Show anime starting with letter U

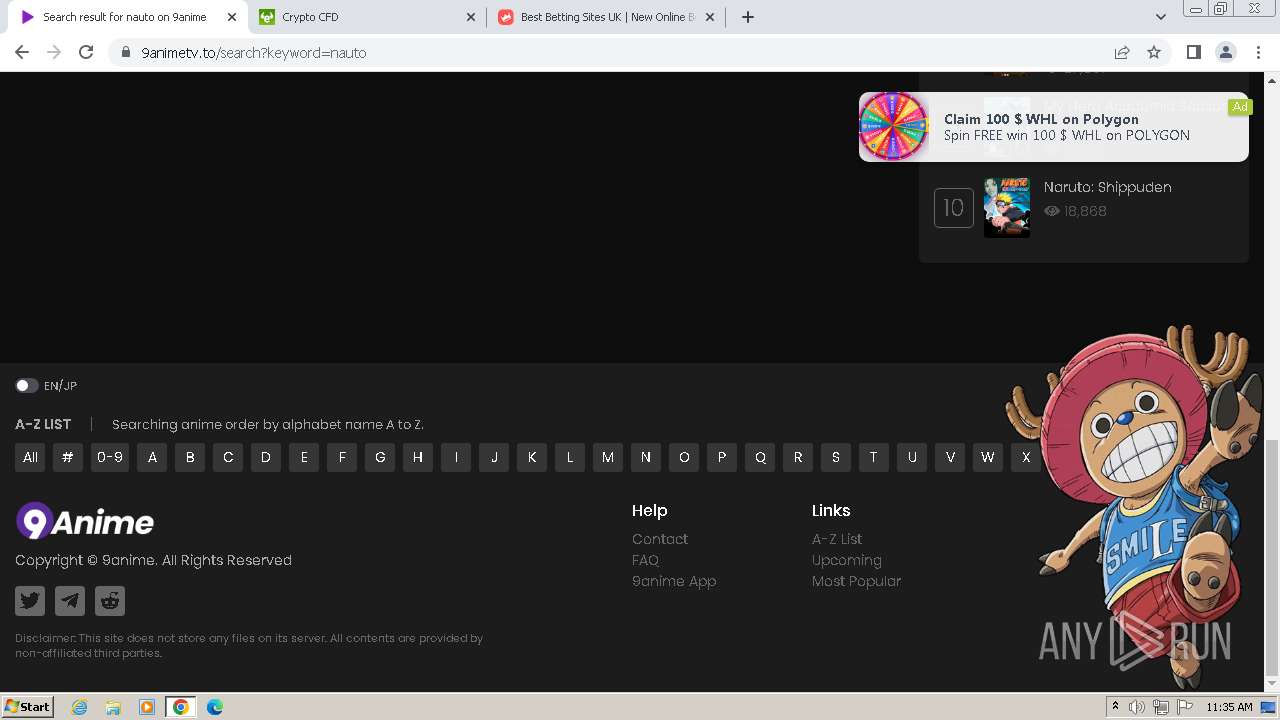click(x=912, y=457)
